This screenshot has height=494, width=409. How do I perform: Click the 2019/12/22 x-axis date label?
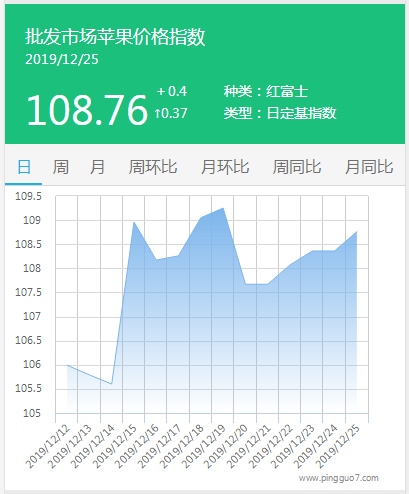(x=271, y=447)
